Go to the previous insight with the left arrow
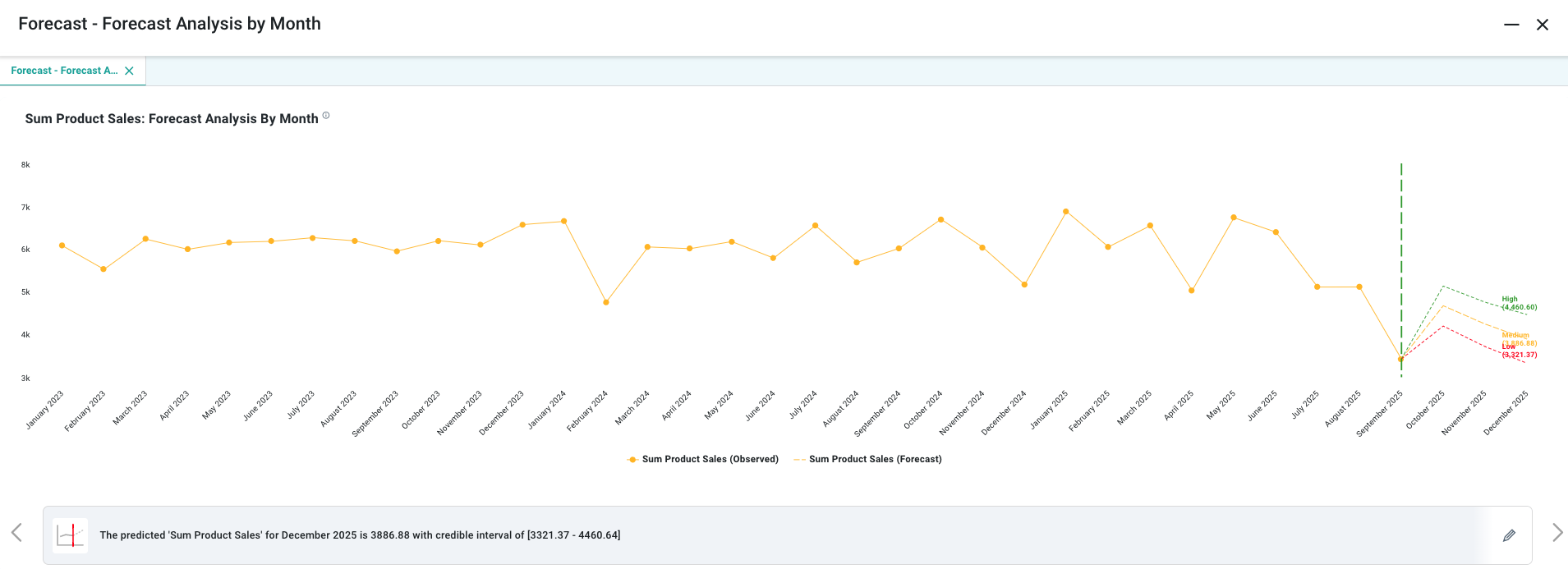Image resolution: width=1568 pixels, height=569 pixels. pos(16,533)
